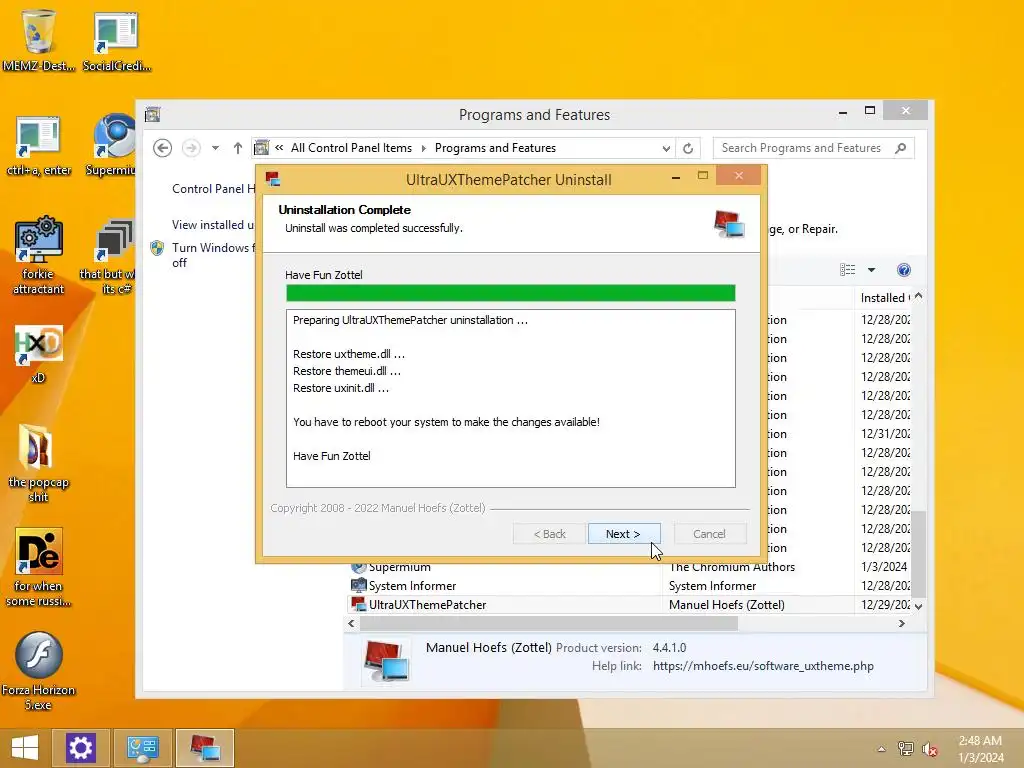Open the "for when some russi..." shortcut
Image resolution: width=1024 pixels, height=768 pixels.
coord(39,567)
